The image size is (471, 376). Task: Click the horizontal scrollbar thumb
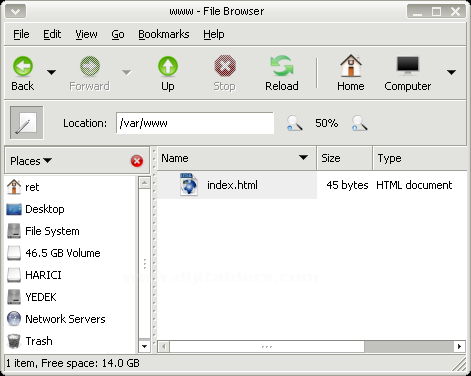point(267,346)
